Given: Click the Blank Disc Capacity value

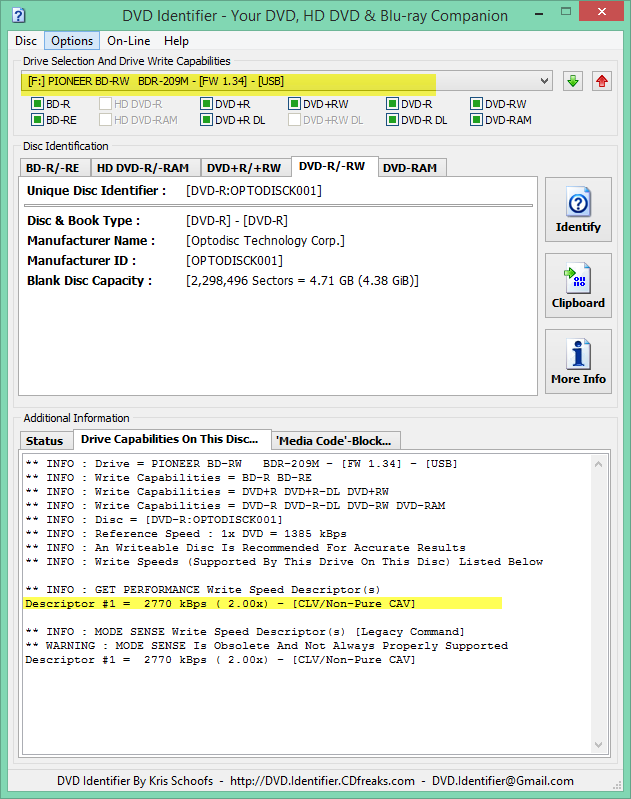Looking at the screenshot, I should 302,281.
